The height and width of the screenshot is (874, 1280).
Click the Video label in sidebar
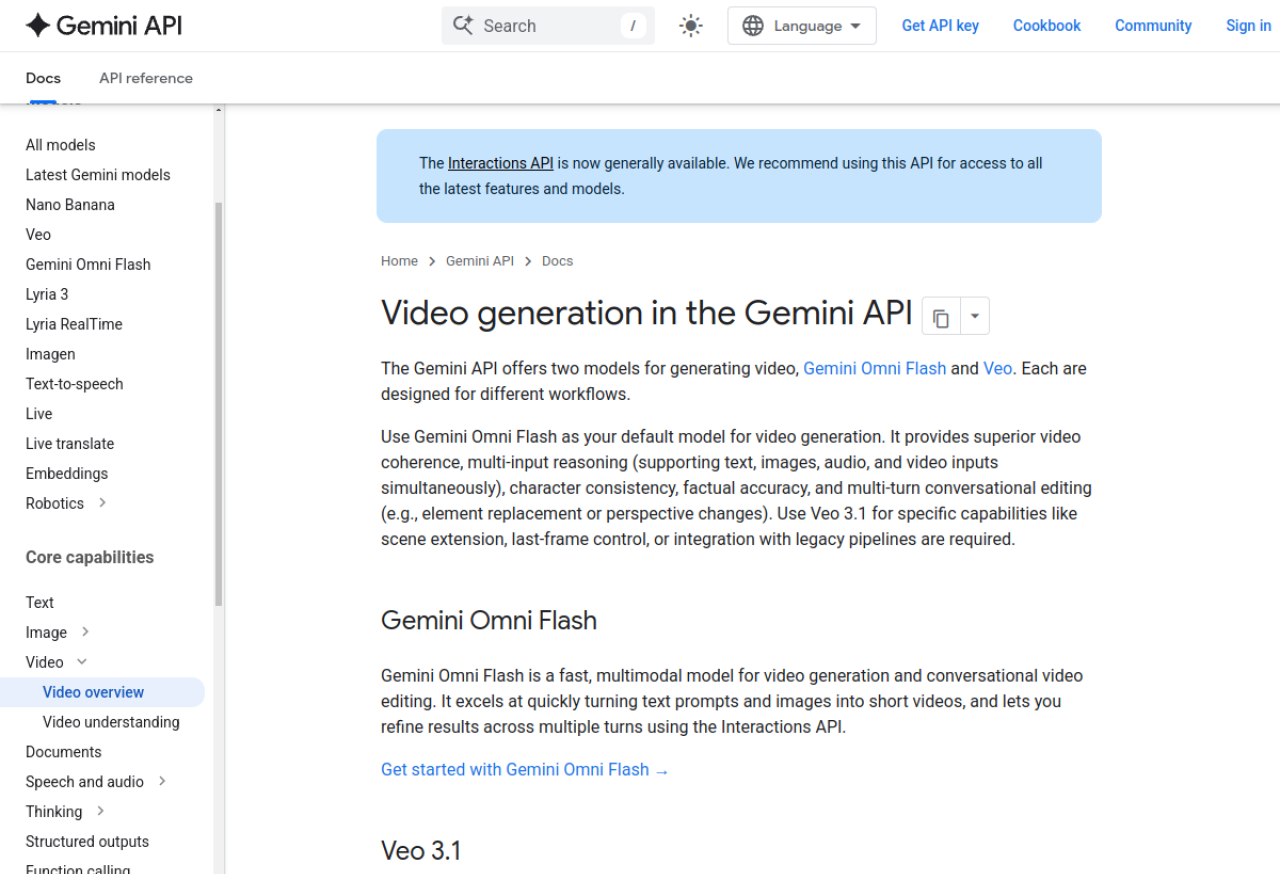click(x=44, y=662)
